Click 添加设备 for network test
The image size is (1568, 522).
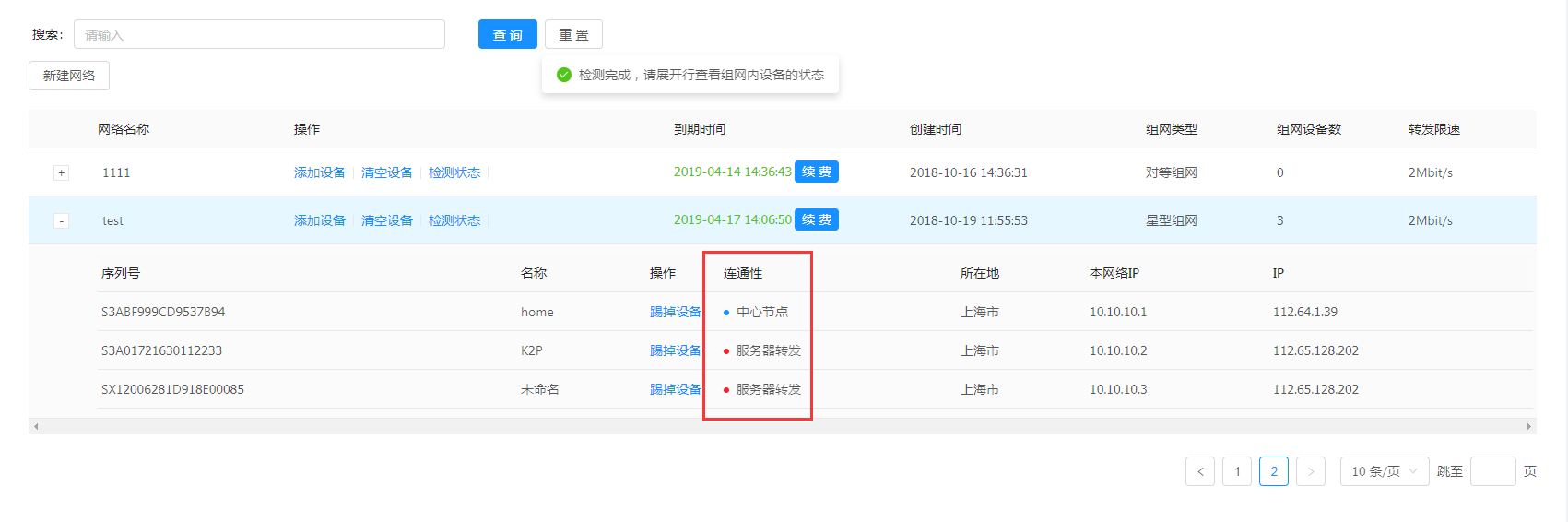(320, 220)
